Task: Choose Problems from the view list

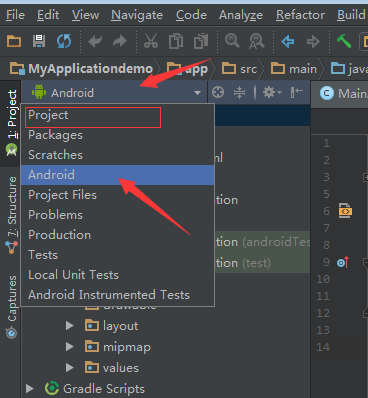Action: (x=117, y=215)
